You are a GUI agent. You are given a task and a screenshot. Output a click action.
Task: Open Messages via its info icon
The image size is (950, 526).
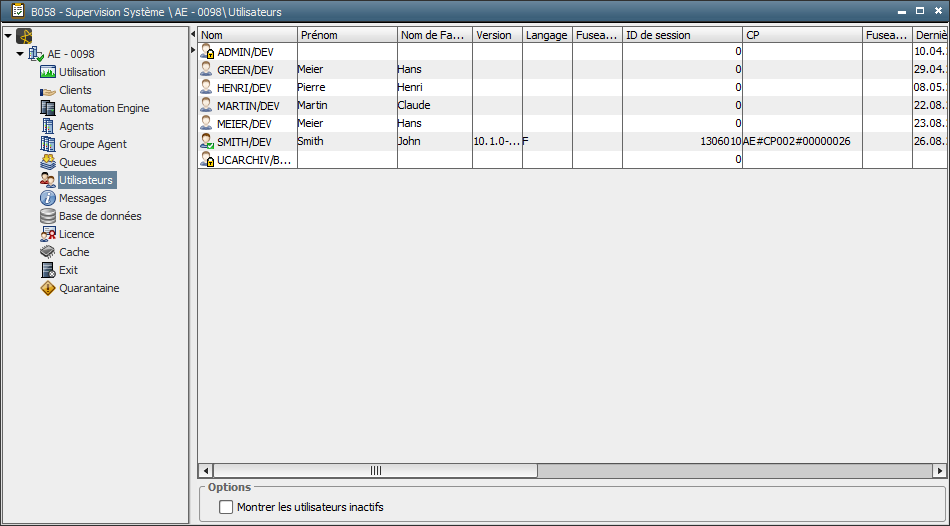48,198
